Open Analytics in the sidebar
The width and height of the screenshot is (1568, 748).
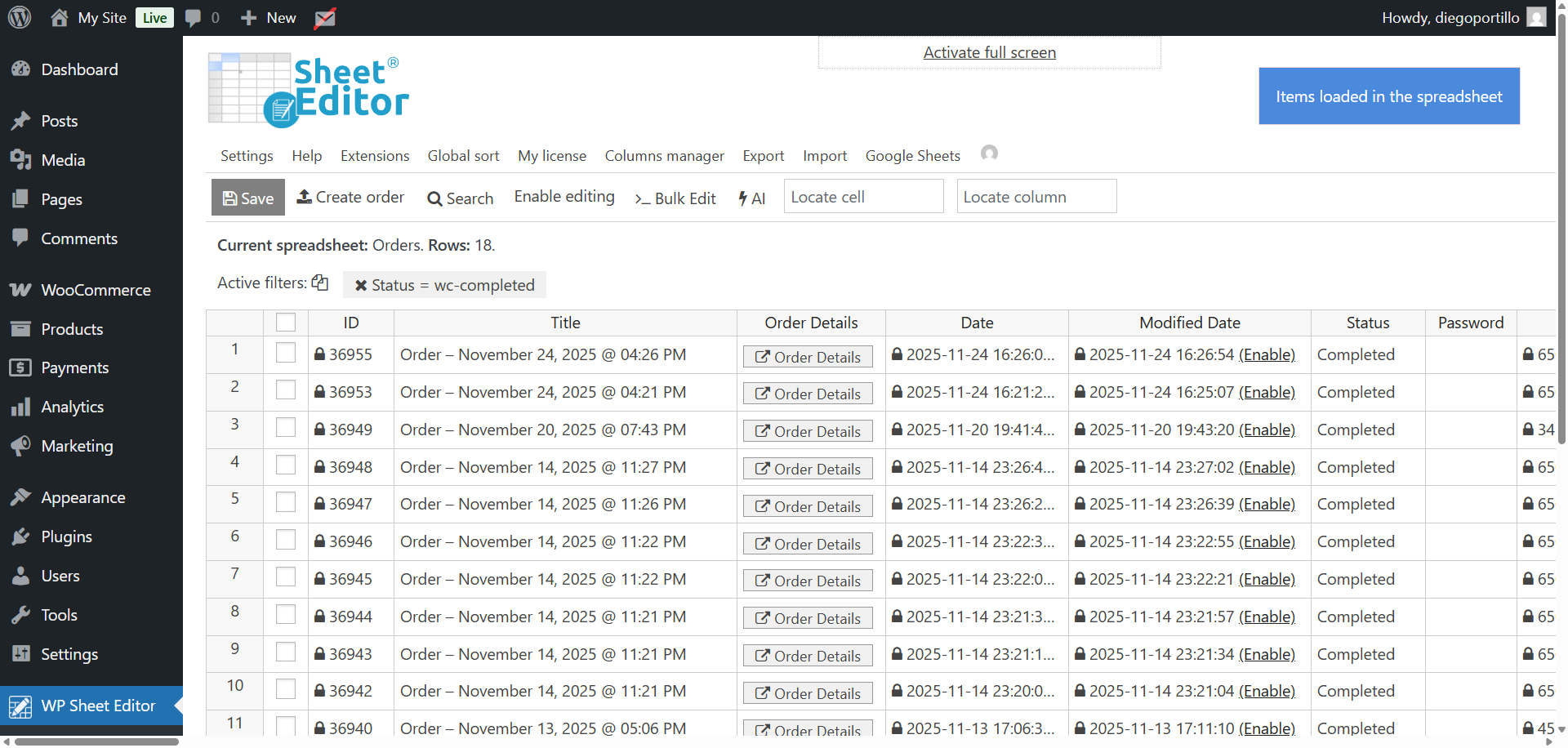pyautogui.click(x=72, y=407)
